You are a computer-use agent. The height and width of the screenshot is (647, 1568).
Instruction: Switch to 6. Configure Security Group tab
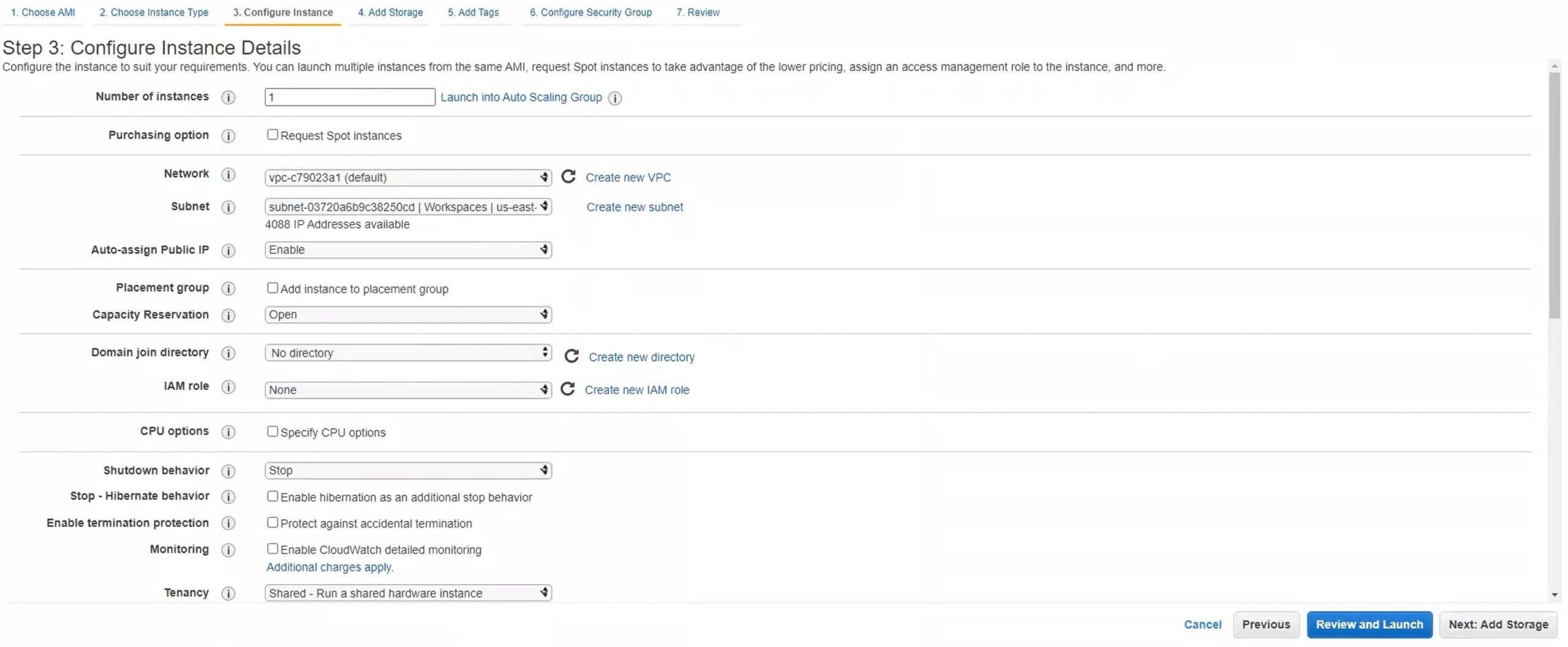tap(590, 12)
